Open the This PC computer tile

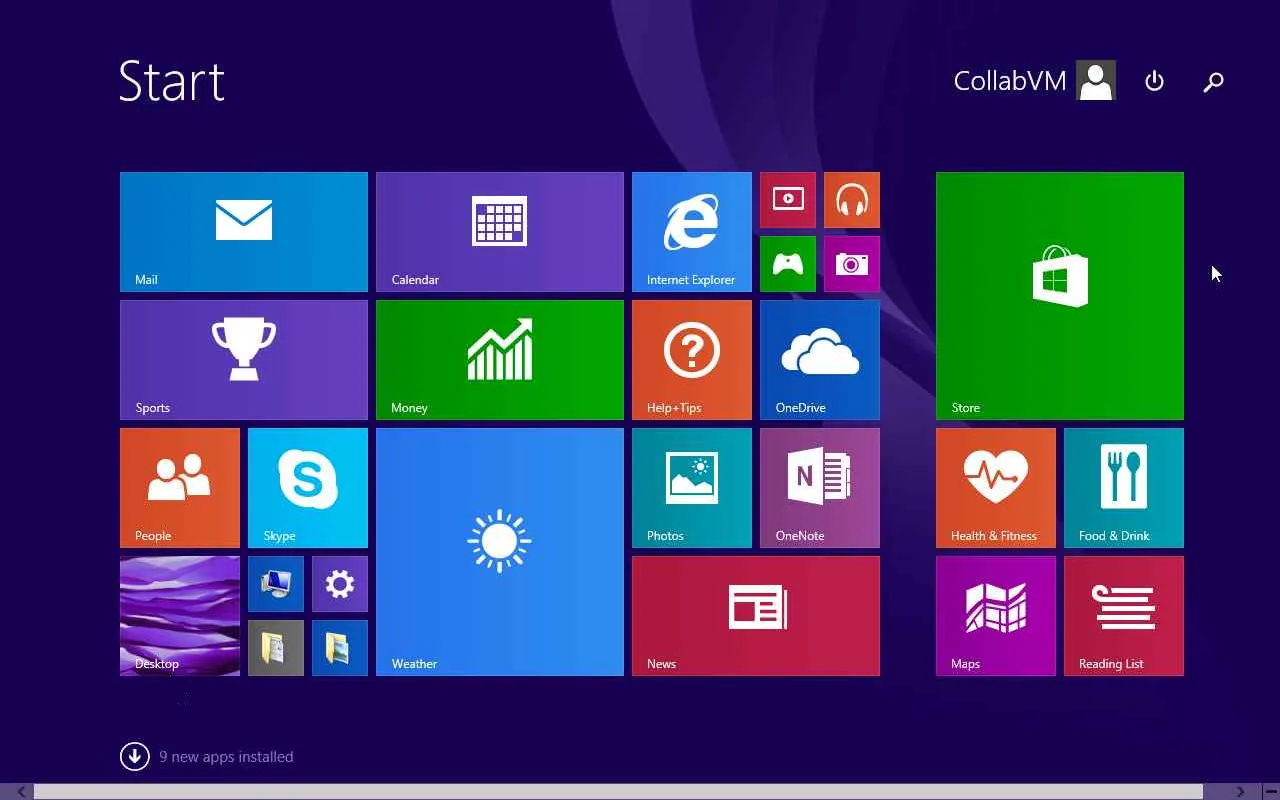coord(276,584)
